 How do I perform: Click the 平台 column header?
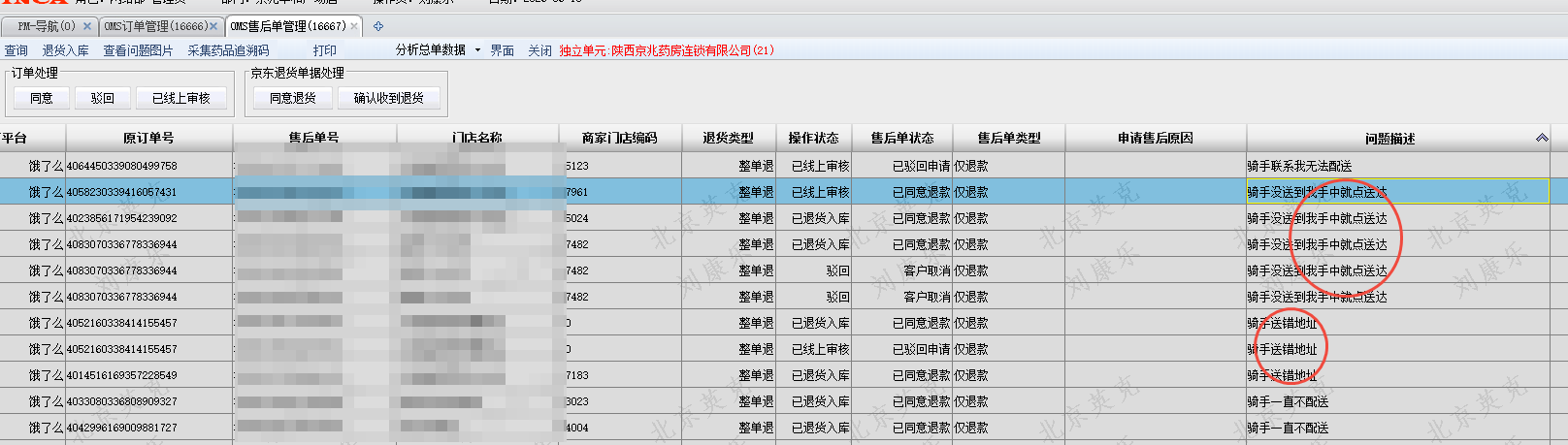(x=33, y=139)
